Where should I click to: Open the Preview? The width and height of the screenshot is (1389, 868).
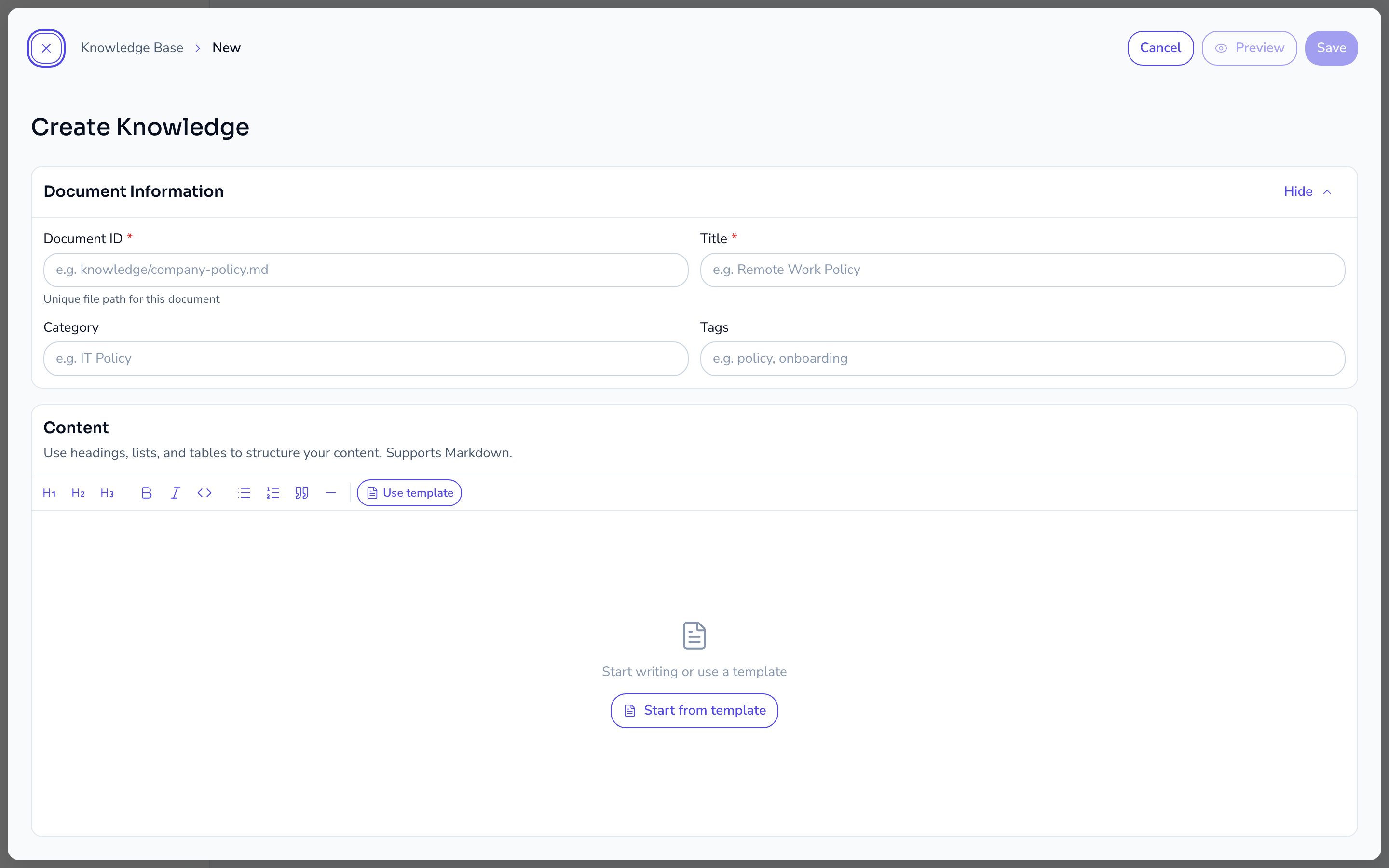click(1249, 48)
